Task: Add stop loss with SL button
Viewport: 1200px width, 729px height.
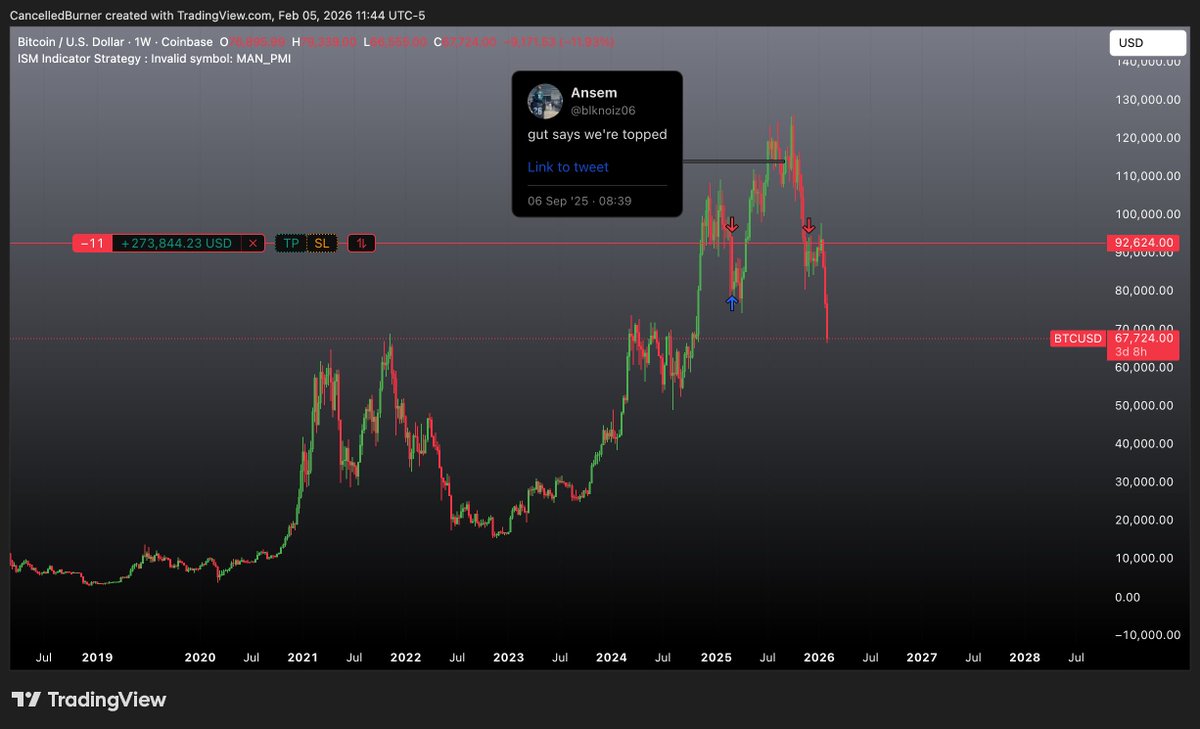Action: click(x=321, y=243)
